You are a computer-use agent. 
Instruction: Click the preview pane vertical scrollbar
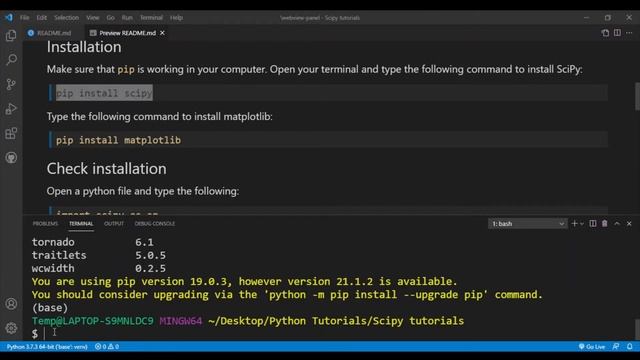pyautogui.click(x=637, y=96)
